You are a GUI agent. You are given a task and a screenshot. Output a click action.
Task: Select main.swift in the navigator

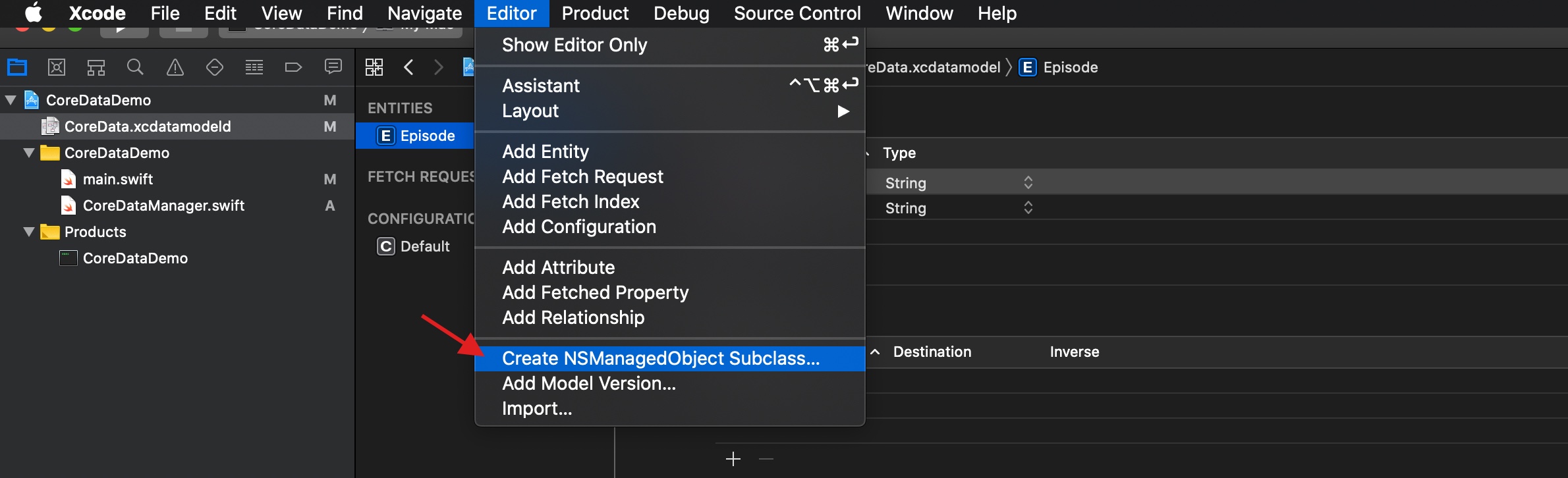[177, 179]
